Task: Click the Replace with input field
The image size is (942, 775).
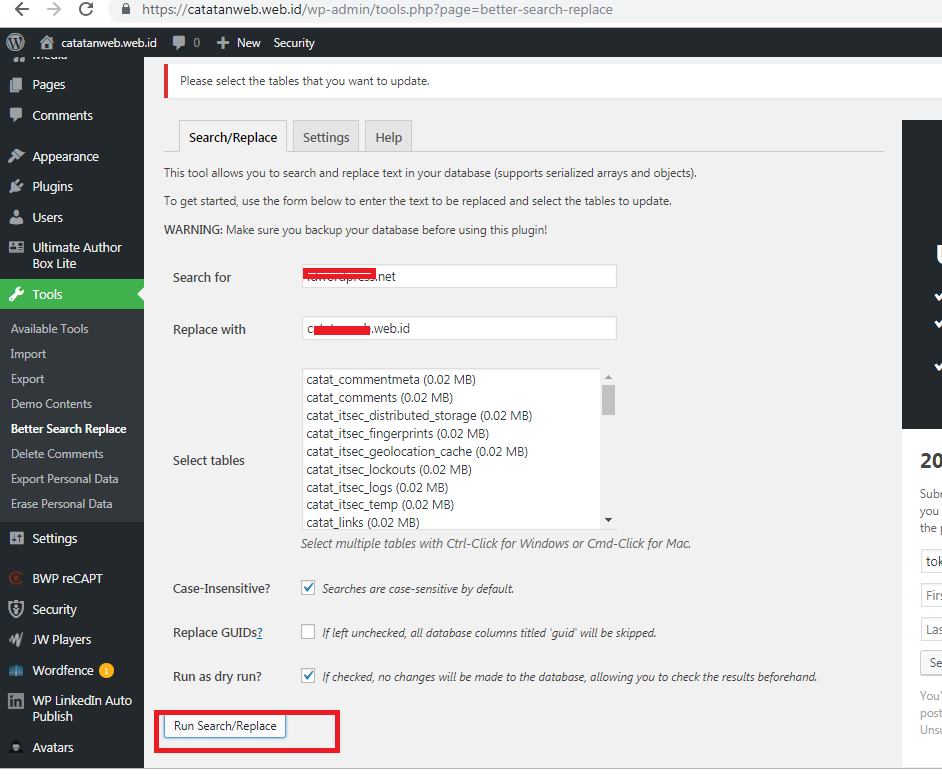Action: tap(459, 329)
